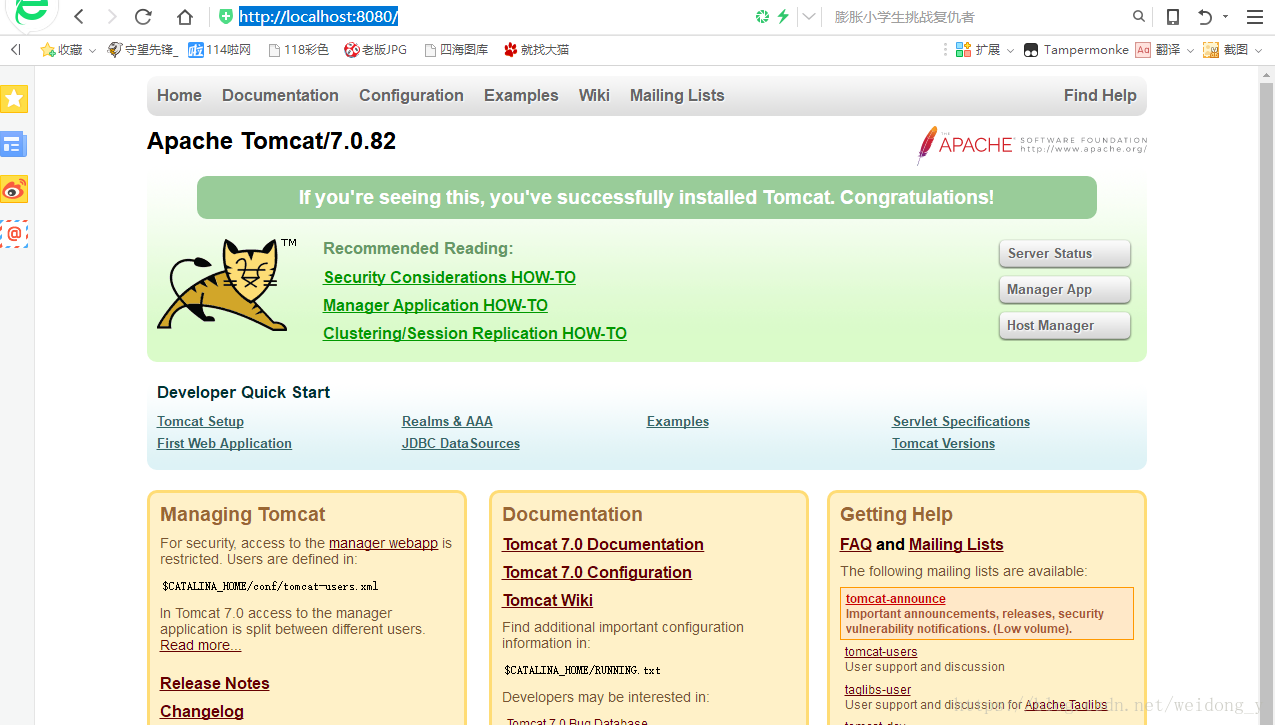Click the Apache Software Foundation logo

(1031, 146)
